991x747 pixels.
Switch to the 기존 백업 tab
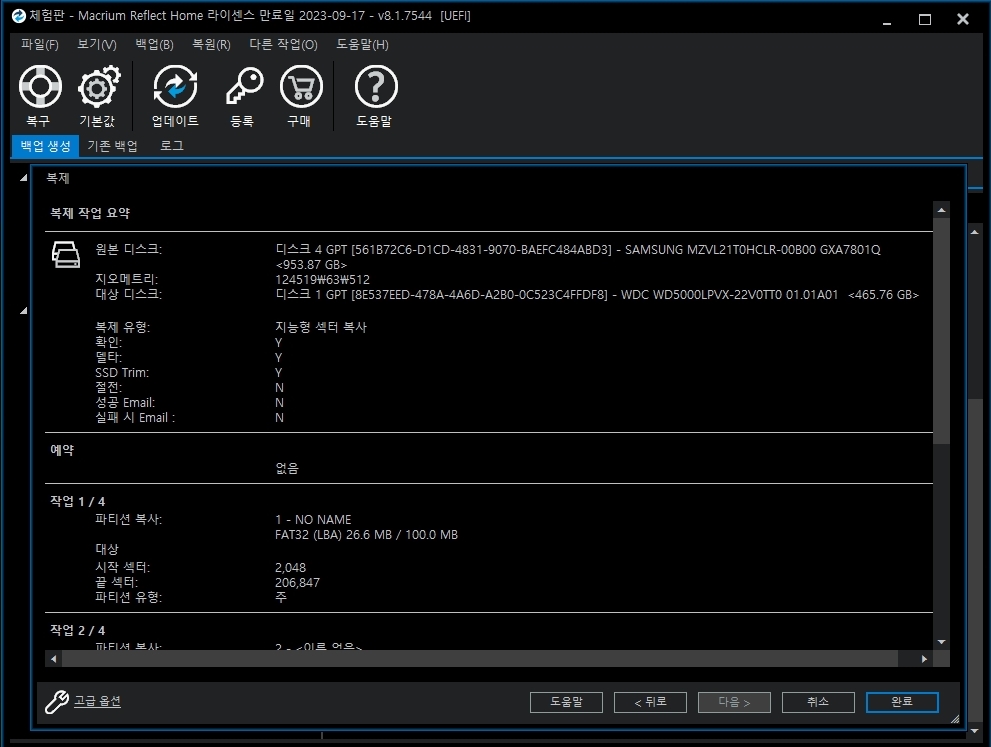(x=112, y=146)
